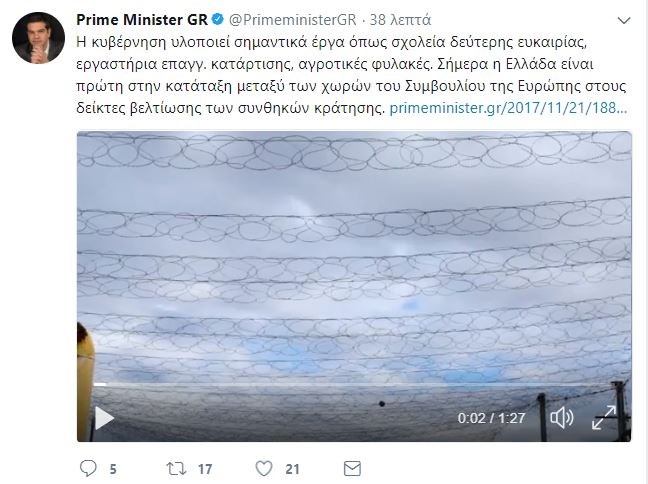Click the reply speech bubble icon
This screenshot has height=484, width=648.
tap(88, 468)
